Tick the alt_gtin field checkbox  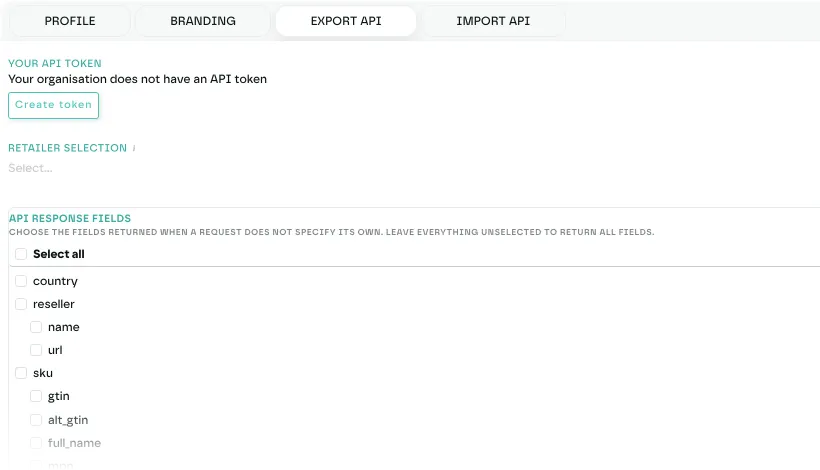pos(36,420)
